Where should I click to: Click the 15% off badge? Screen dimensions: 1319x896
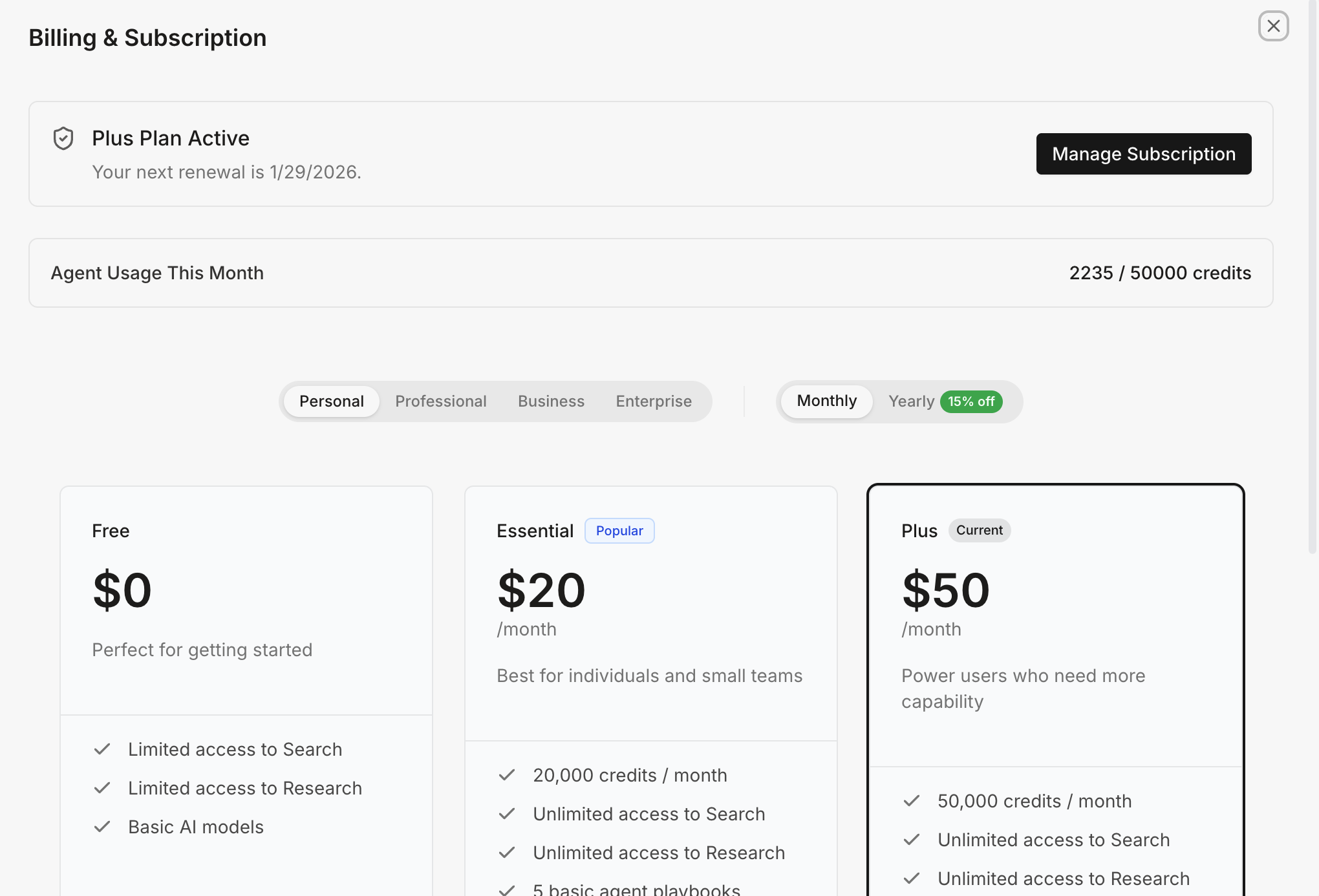click(970, 401)
